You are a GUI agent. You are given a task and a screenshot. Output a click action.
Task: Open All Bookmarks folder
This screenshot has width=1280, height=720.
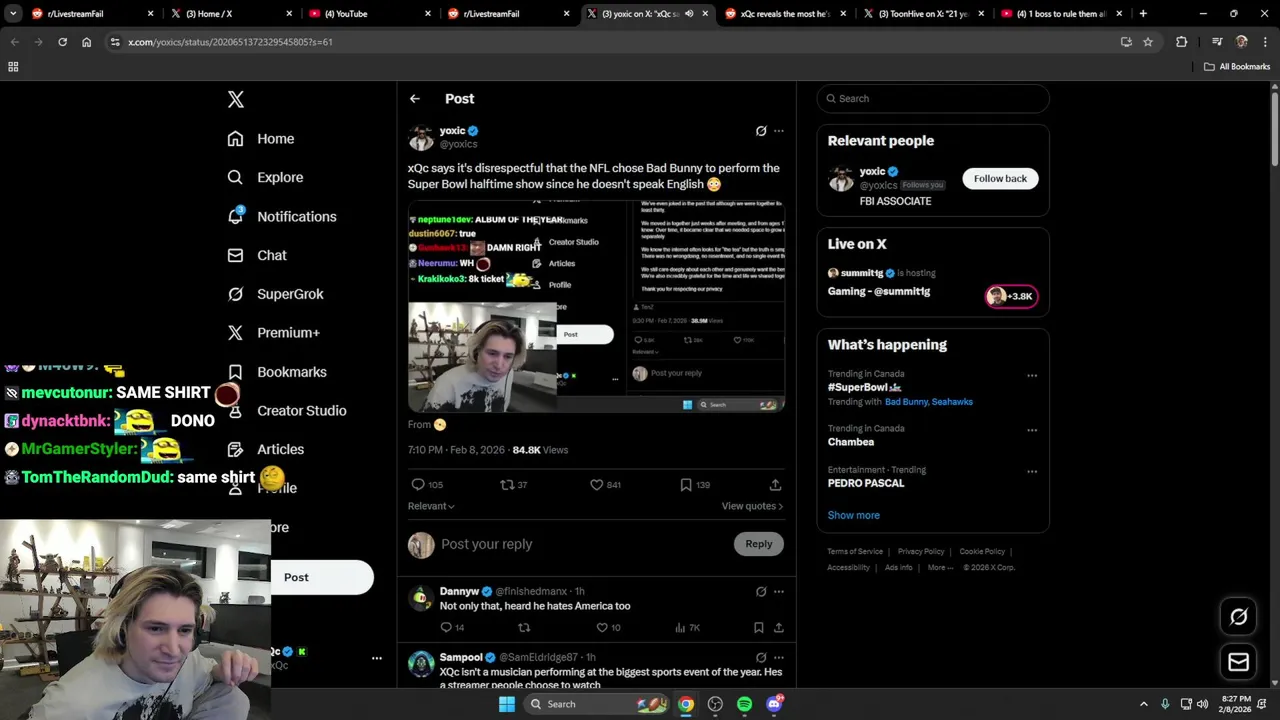coord(1237,67)
